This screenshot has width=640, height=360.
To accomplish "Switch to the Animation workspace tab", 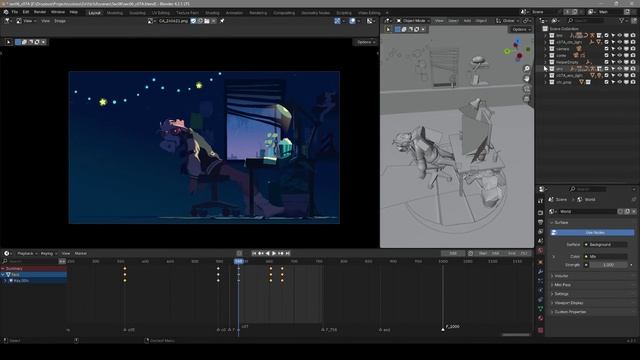I will click(234, 13).
